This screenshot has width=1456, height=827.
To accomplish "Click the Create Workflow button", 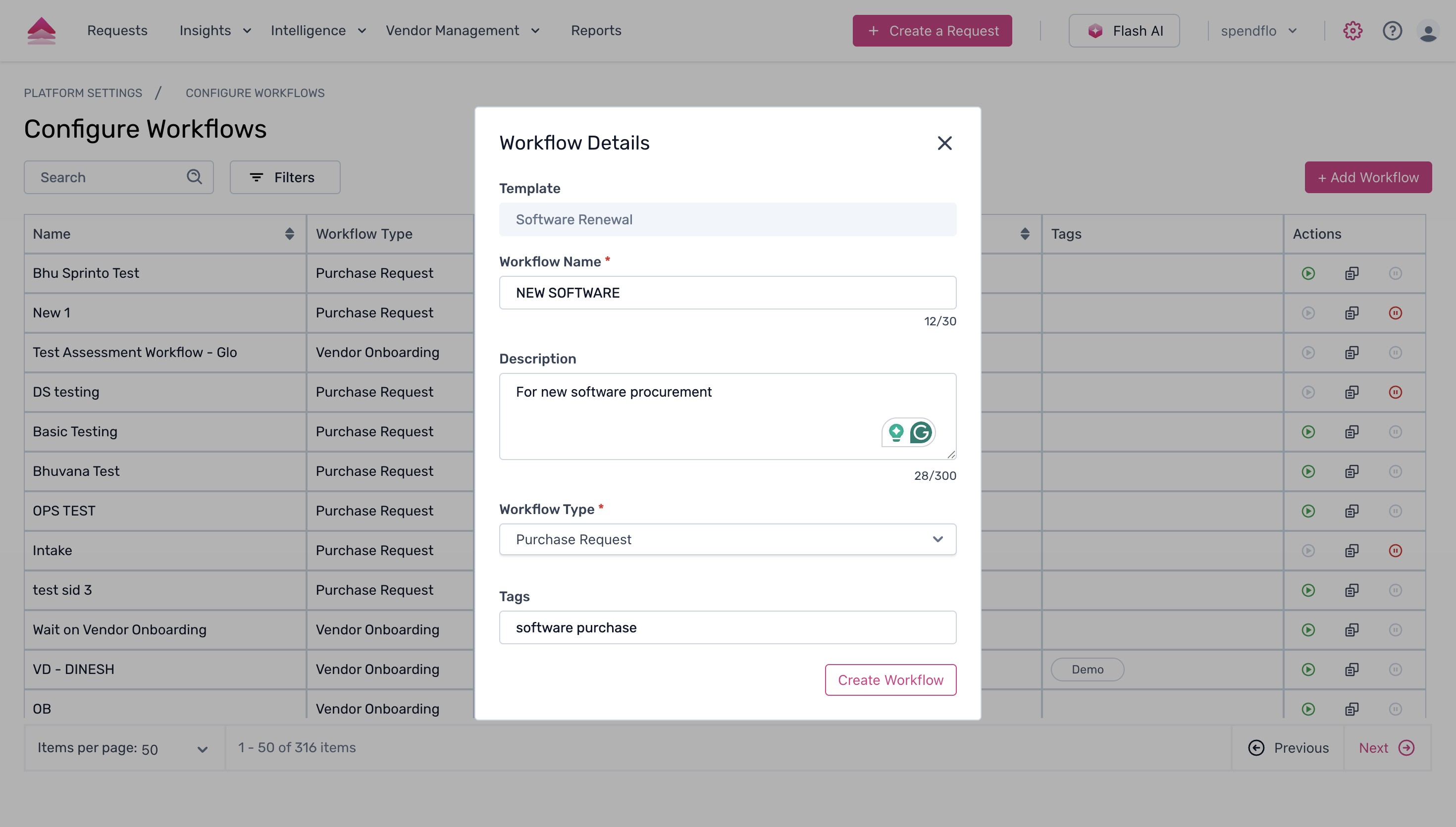I will (x=890, y=680).
